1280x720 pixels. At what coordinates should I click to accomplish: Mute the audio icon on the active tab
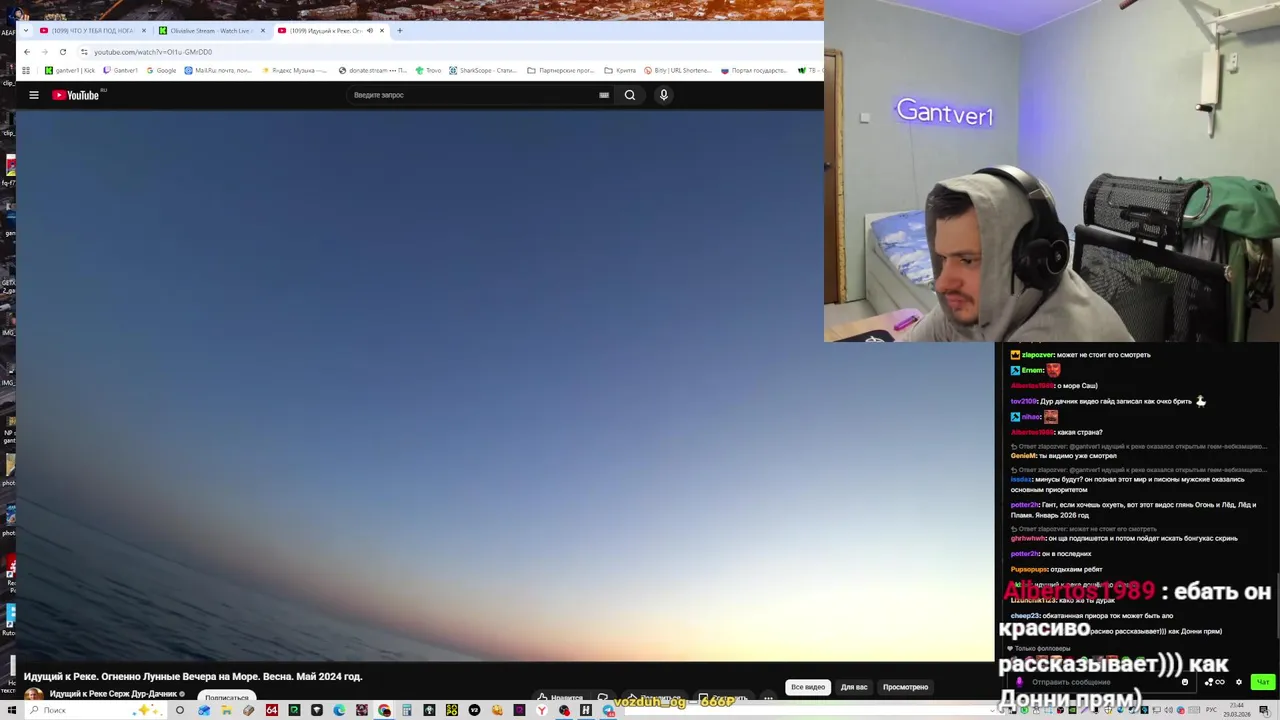pos(370,31)
